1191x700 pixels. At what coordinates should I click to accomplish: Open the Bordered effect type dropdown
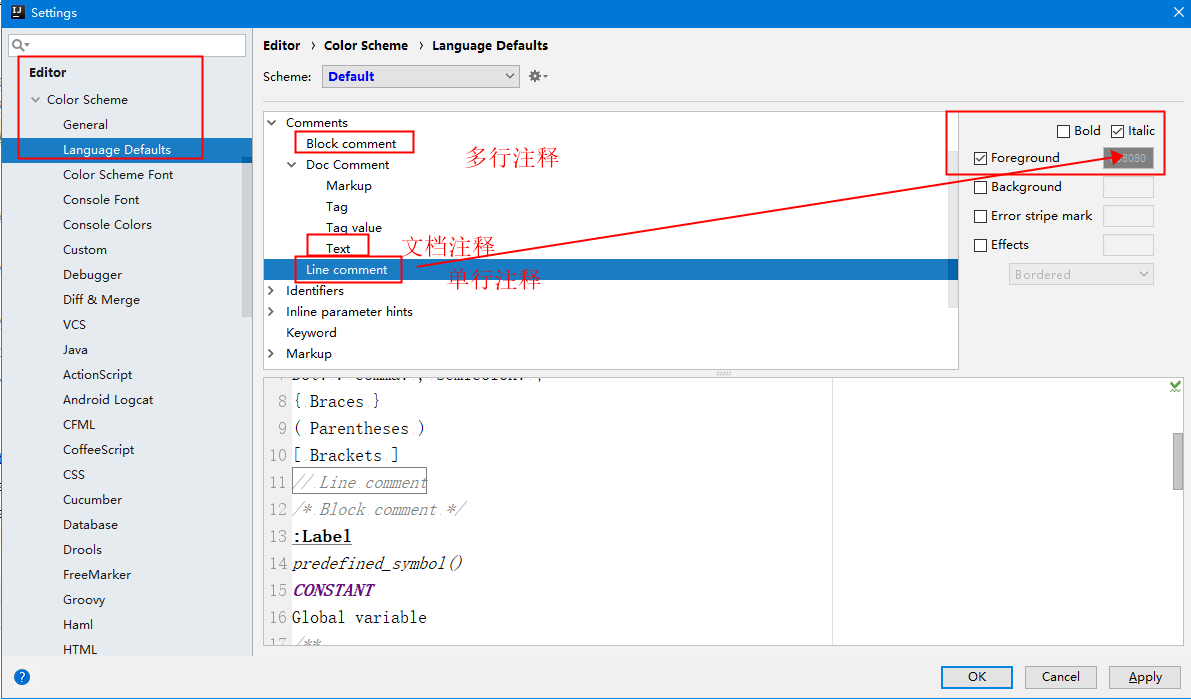[x=1081, y=274]
